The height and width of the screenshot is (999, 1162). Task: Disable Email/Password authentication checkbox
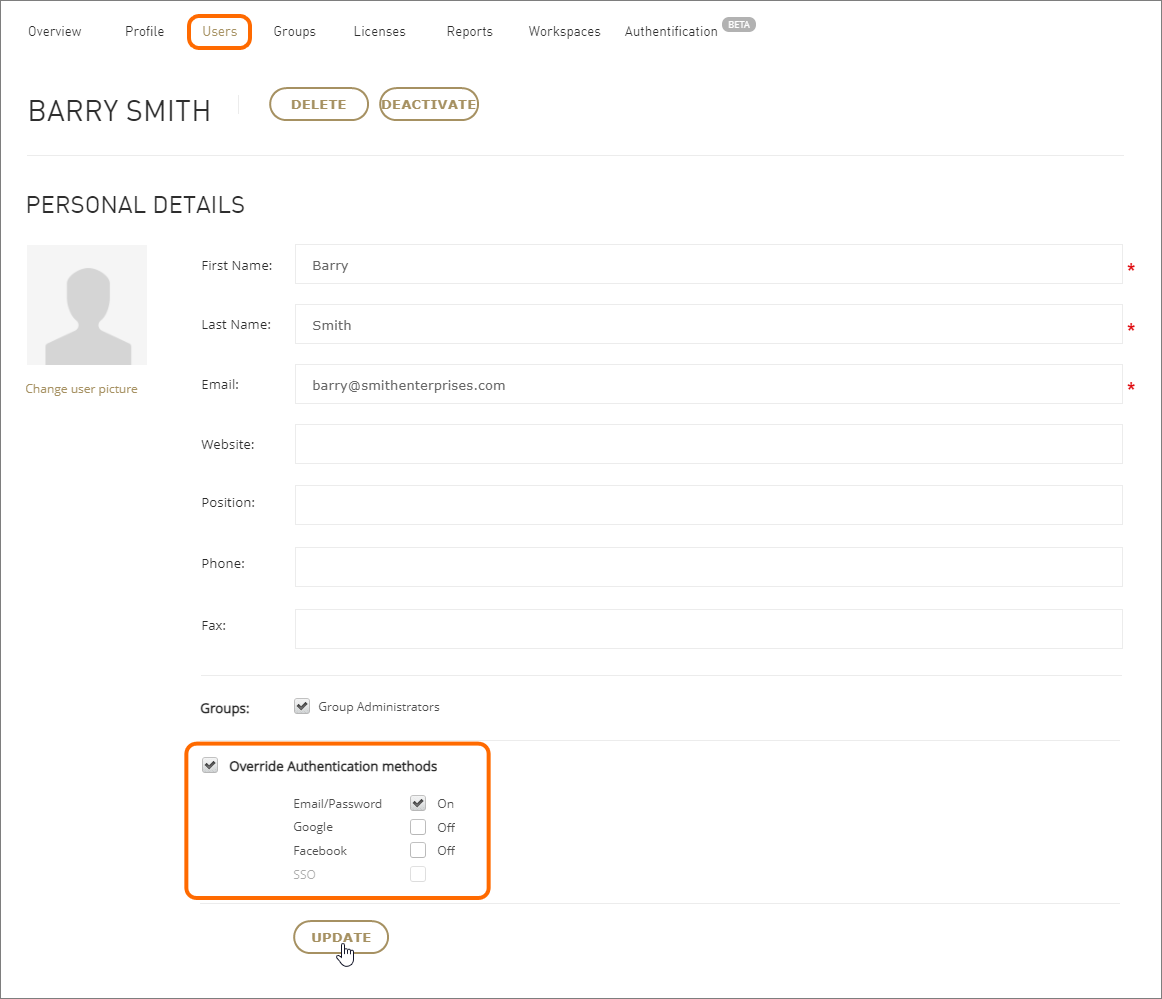418,803
